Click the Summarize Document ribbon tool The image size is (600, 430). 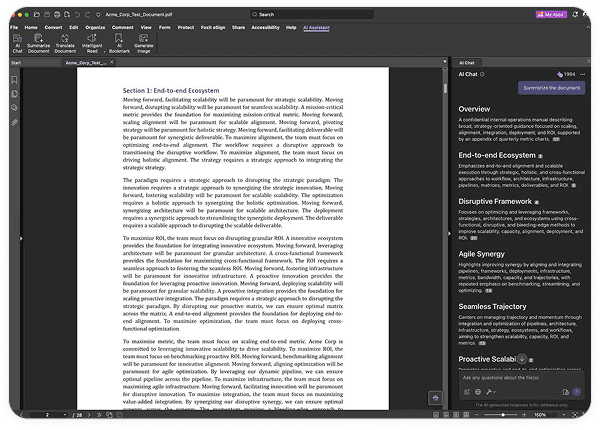tap(38, 43)
